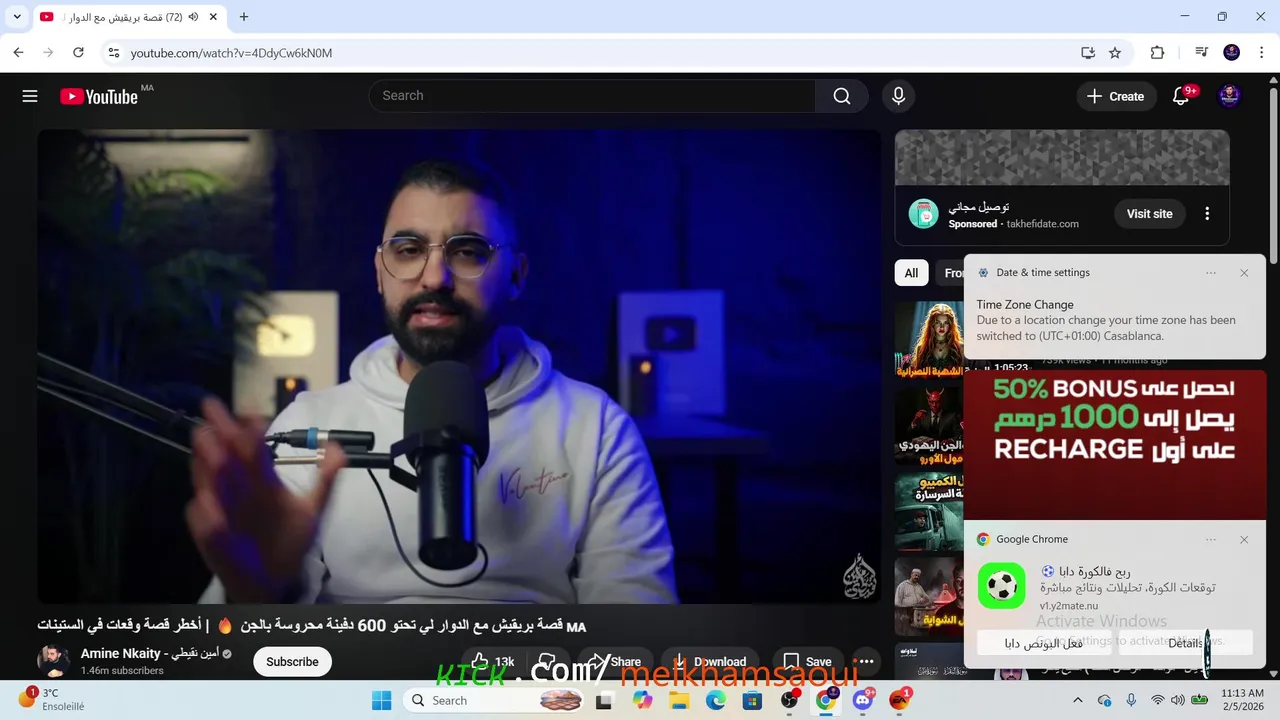The height and width of the screenshot is (720, 1280).
Task: Open File Explorer from taskbar
Action: 678,700
